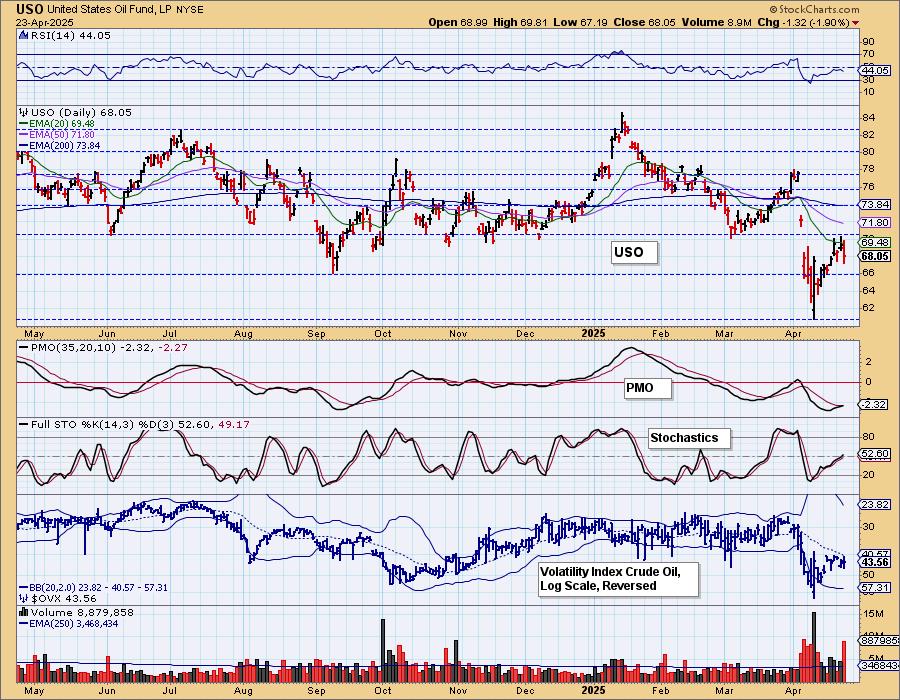The image size is (900, 700).
Task: Click the 52.60 stochastic value tag
Action: (x=875, y=454)
